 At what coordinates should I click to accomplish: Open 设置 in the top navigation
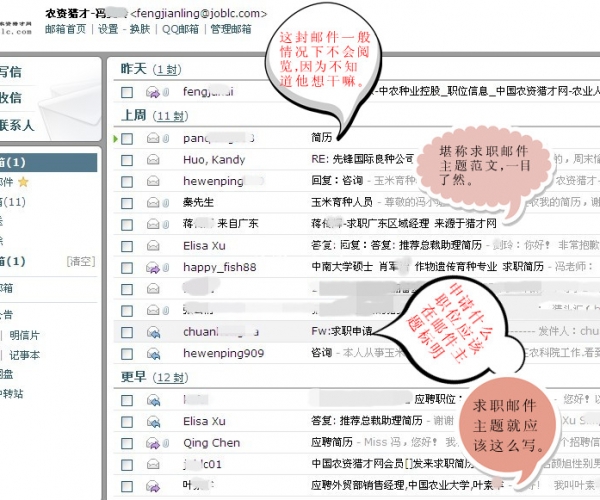coord(108,29)
